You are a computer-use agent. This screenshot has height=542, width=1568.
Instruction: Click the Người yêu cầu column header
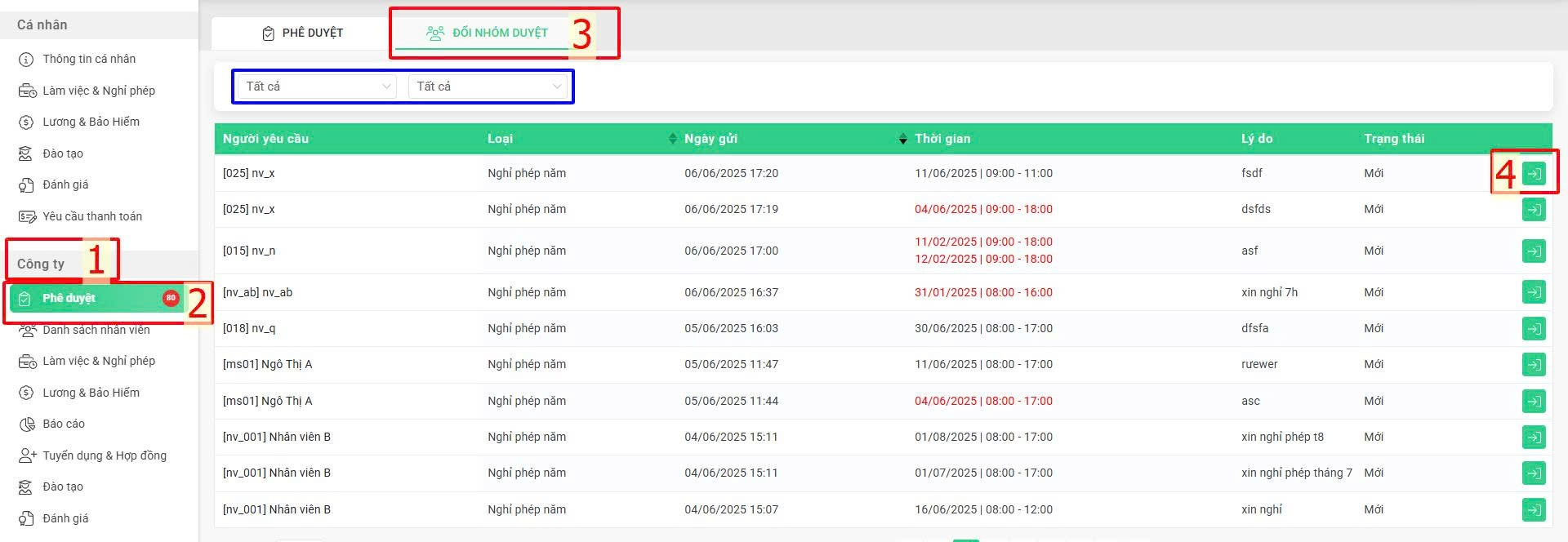point(265,139)
